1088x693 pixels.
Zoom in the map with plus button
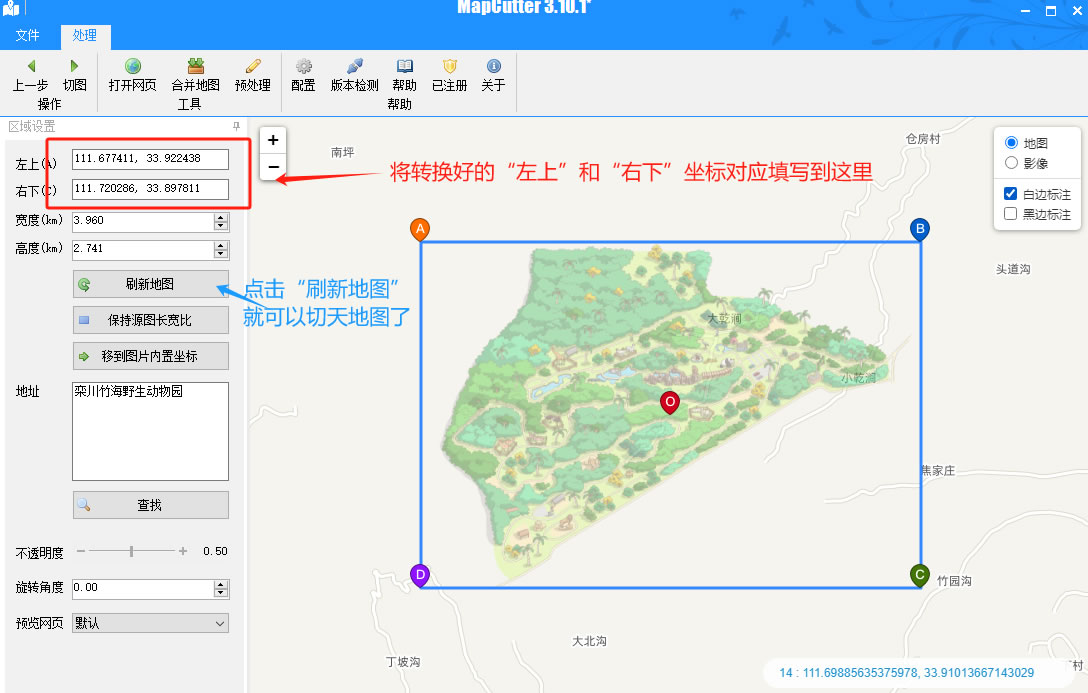(273, 140)
